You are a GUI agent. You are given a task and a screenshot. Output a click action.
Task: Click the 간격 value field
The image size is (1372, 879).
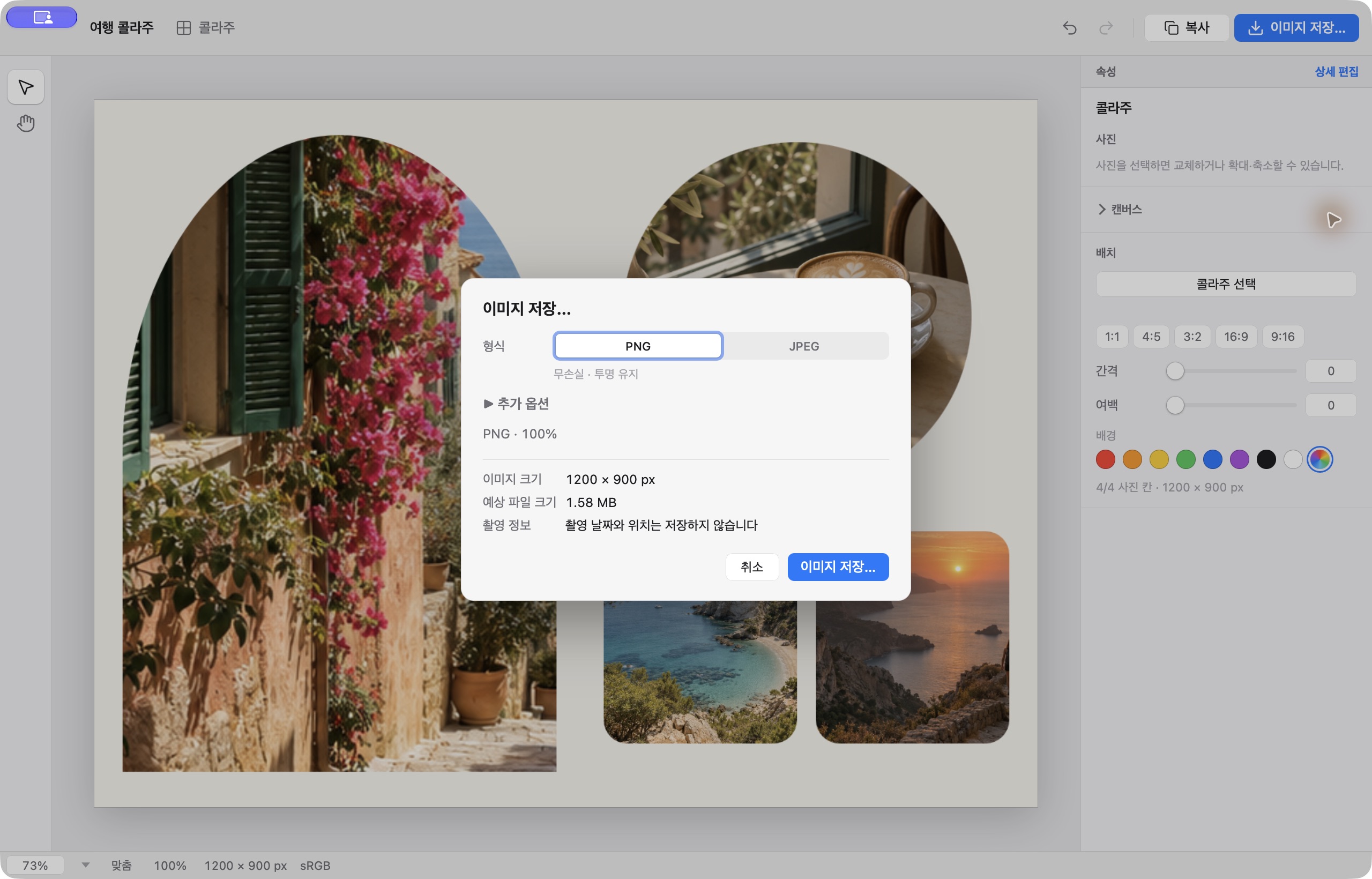coord(1331,371)
